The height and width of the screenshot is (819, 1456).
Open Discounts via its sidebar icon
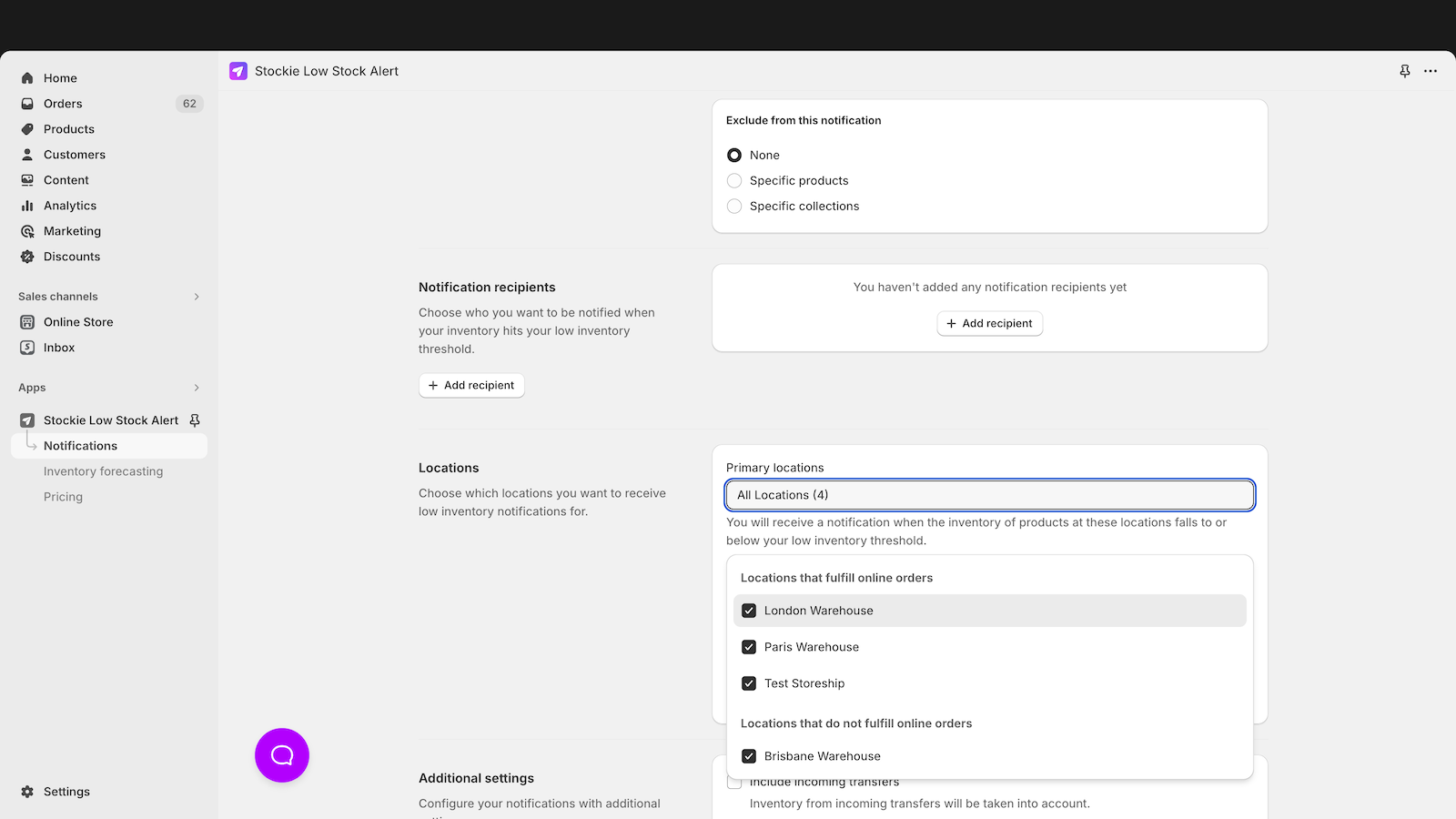click(x=27, y=256)
